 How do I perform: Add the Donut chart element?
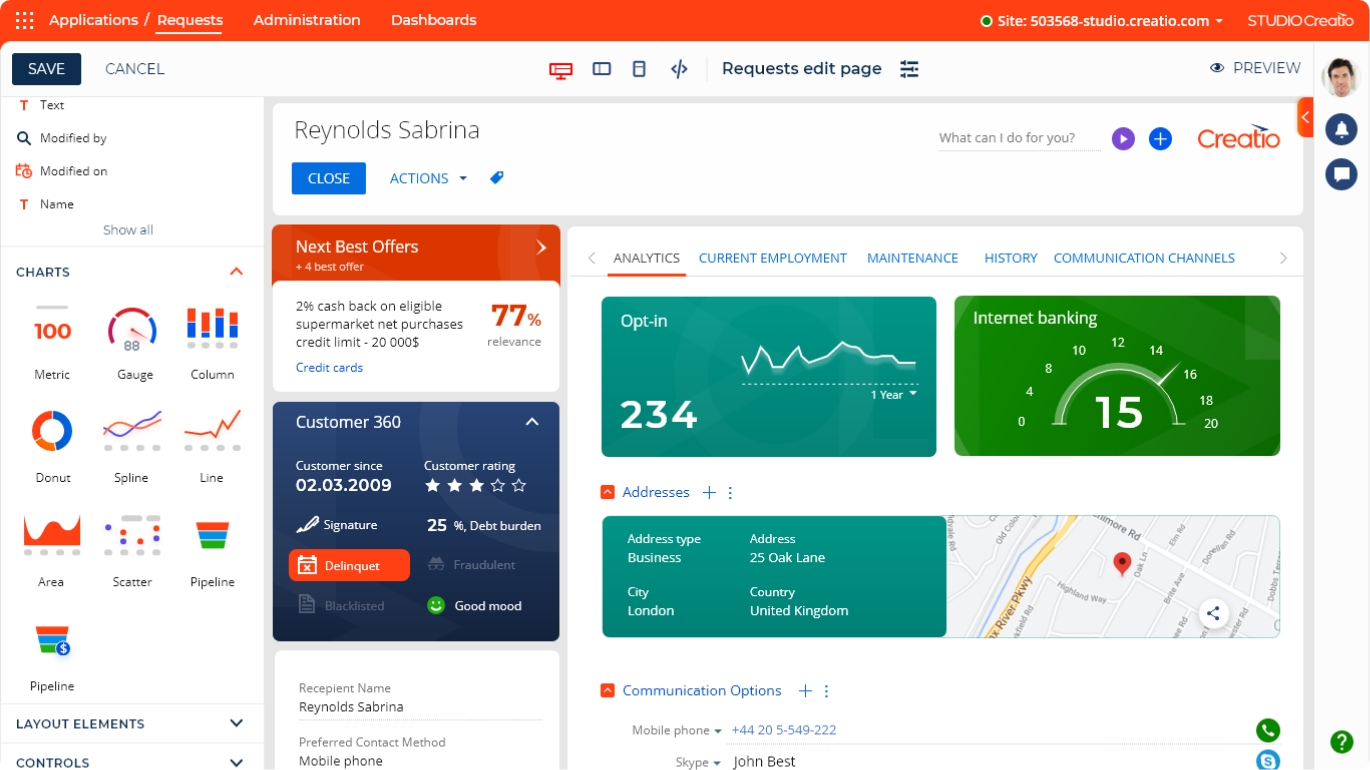pos(52,447)
